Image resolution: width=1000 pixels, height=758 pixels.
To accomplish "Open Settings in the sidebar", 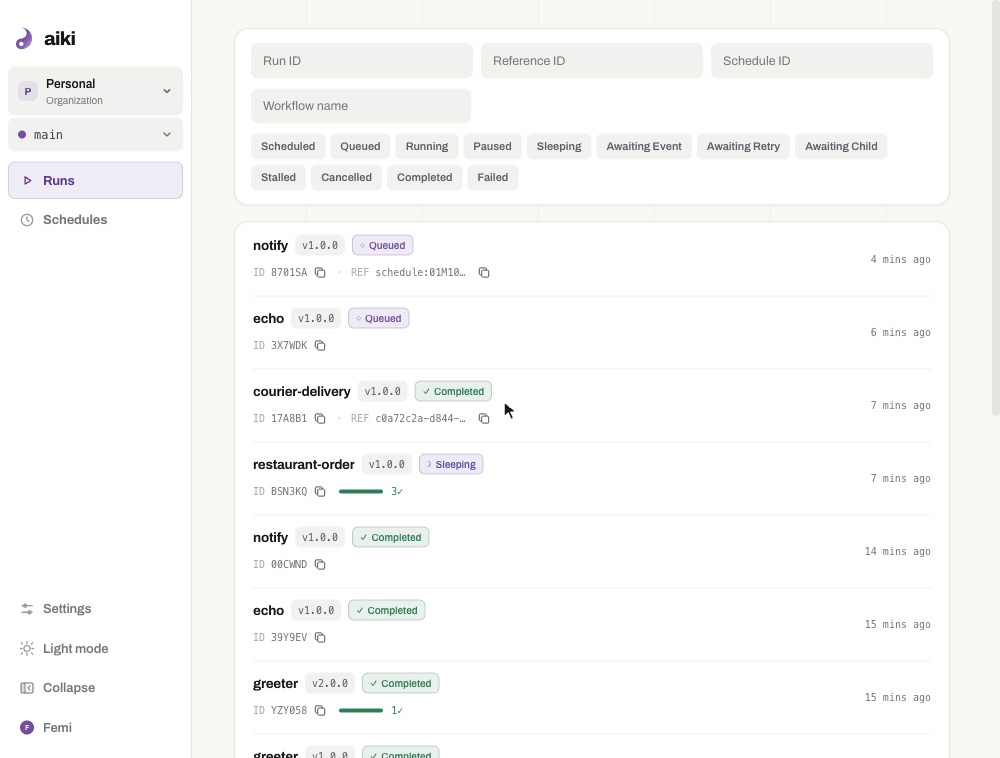I will (x=96, y=609).
